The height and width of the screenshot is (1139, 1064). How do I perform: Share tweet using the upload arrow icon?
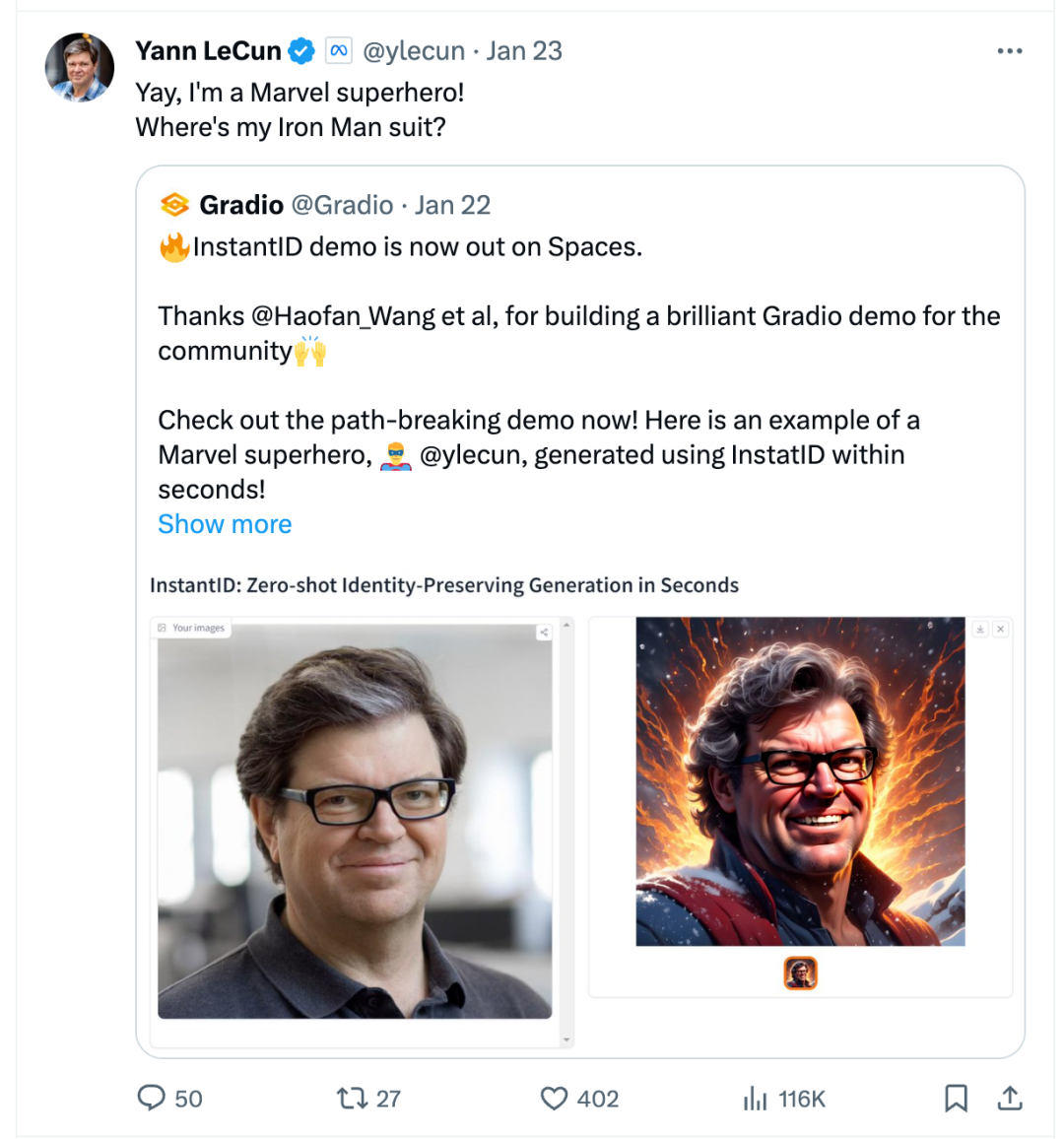click(x=1010, y=1098)
